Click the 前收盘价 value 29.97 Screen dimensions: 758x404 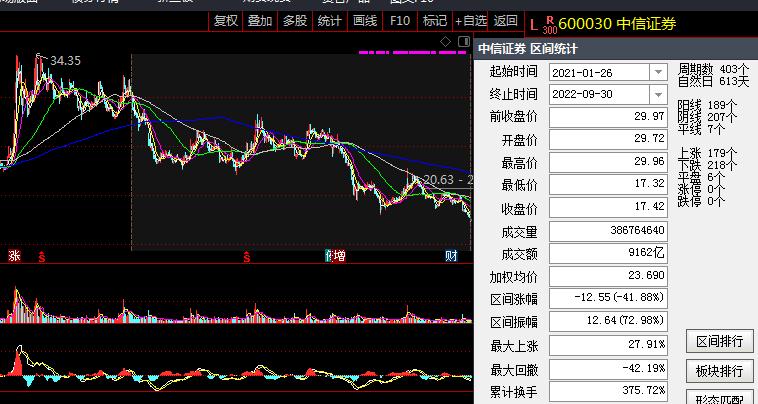[x=609, y=117]
